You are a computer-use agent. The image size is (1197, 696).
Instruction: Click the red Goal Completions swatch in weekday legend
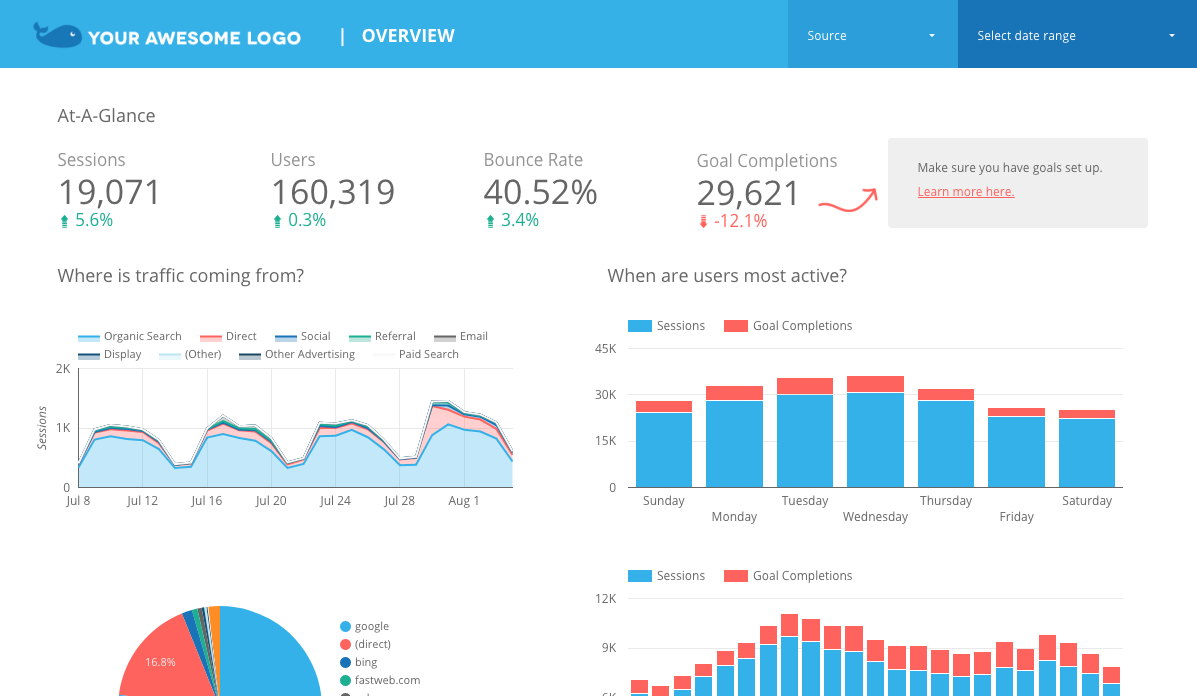pyautogui.click(x=735, y=326)
